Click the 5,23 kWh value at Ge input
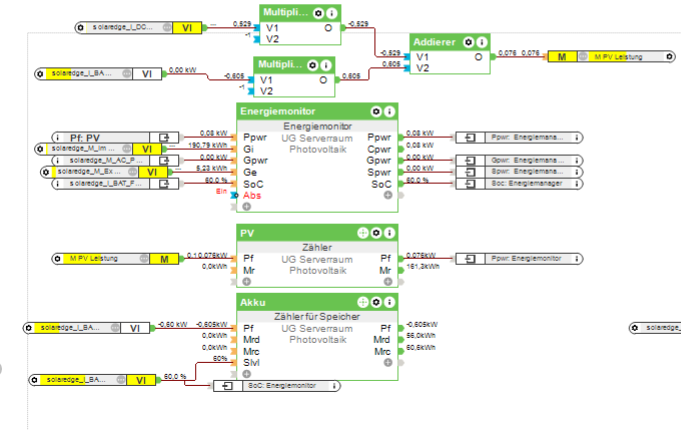The width and height of the screenshot is (681, 430). (x=212, y=168)
